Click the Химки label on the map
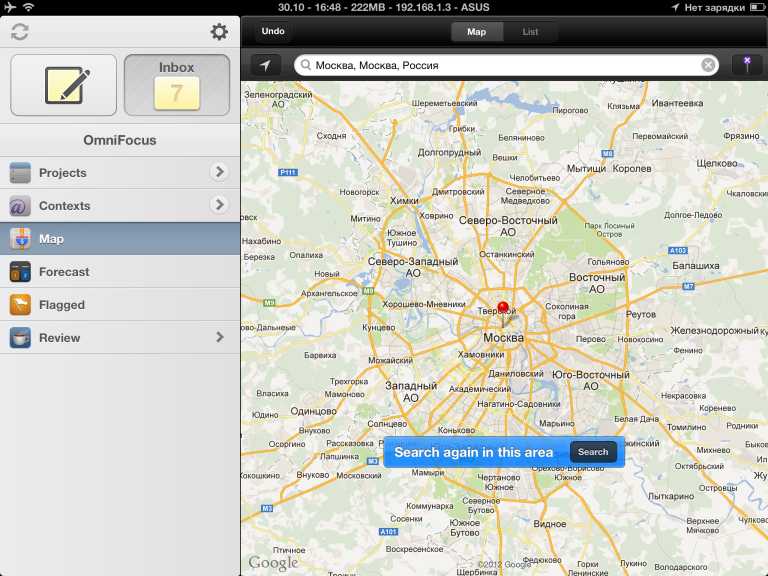 tap(404, 201)
